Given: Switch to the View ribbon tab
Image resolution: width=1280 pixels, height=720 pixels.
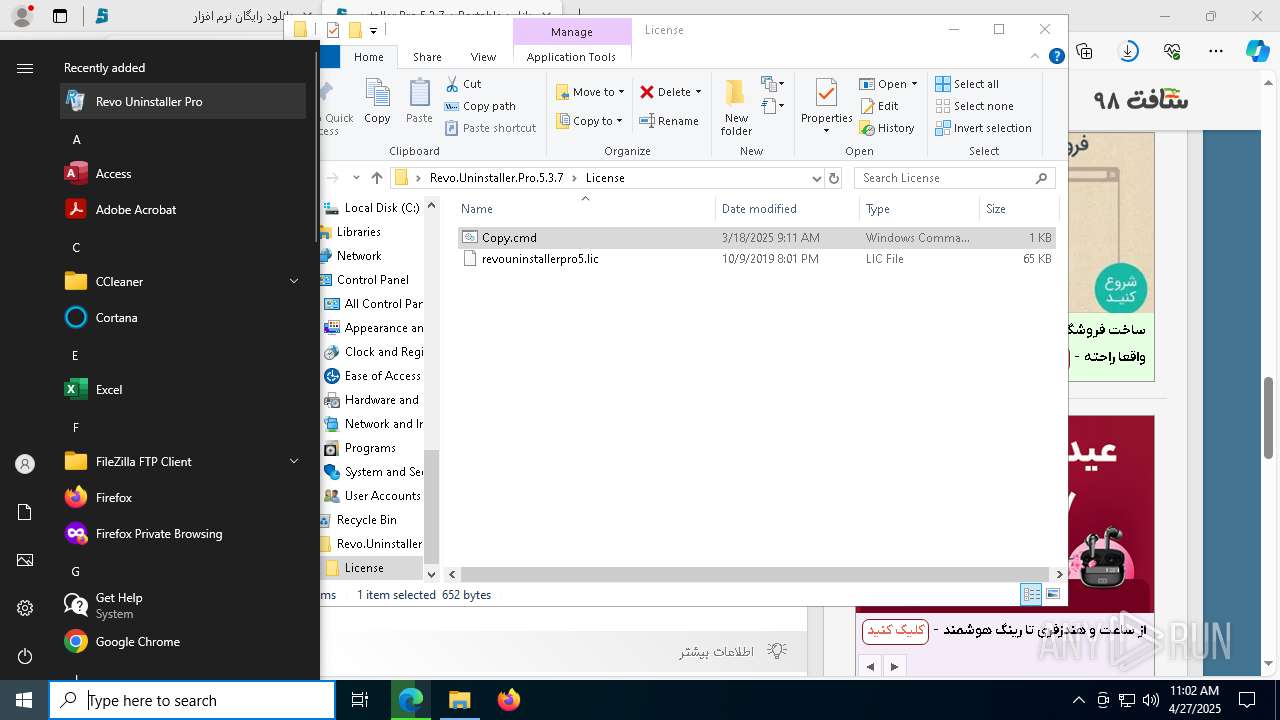Looking at the screenshot, I should [483, 57].
